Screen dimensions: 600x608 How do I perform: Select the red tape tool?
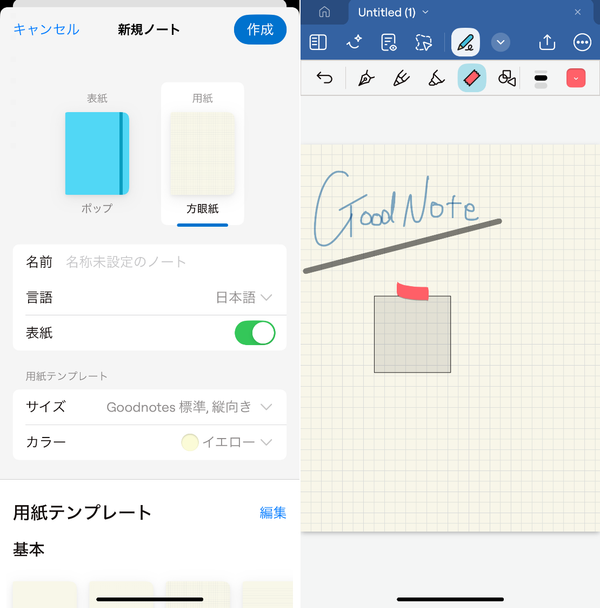[x=472, y=78]
